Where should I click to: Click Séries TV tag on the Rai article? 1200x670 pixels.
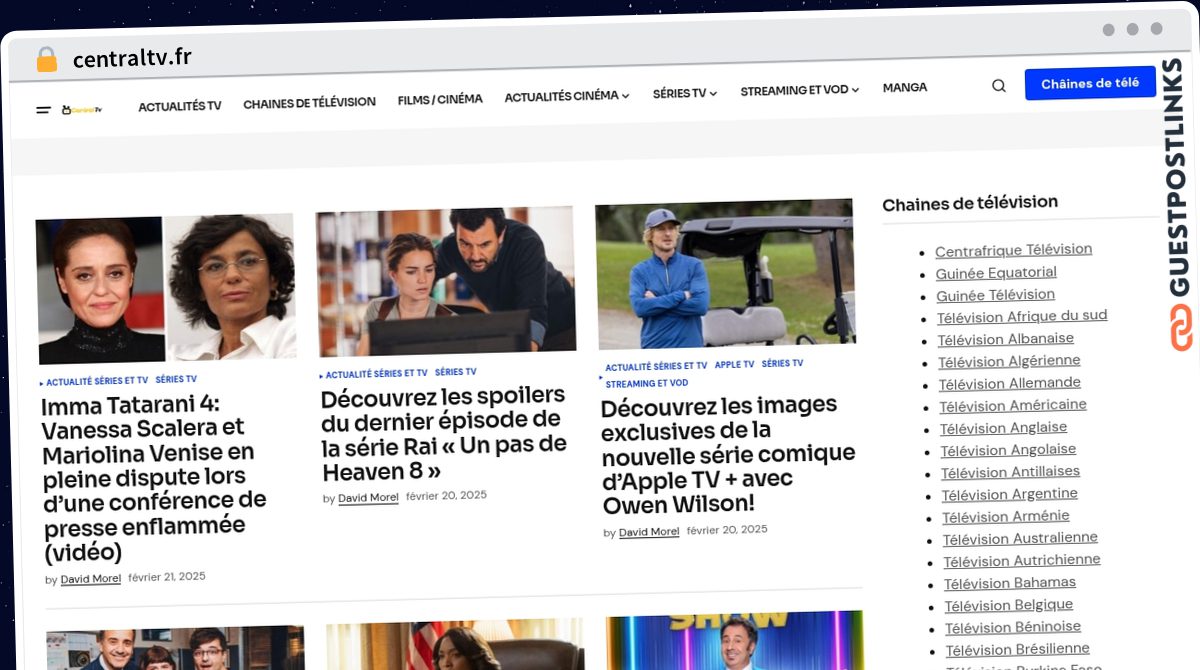[x=456, y=372]
